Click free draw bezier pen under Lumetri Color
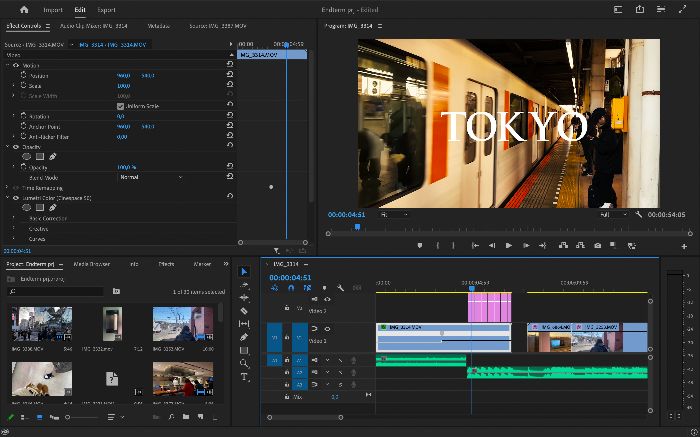700x437 pixels. tap(53, 208)
